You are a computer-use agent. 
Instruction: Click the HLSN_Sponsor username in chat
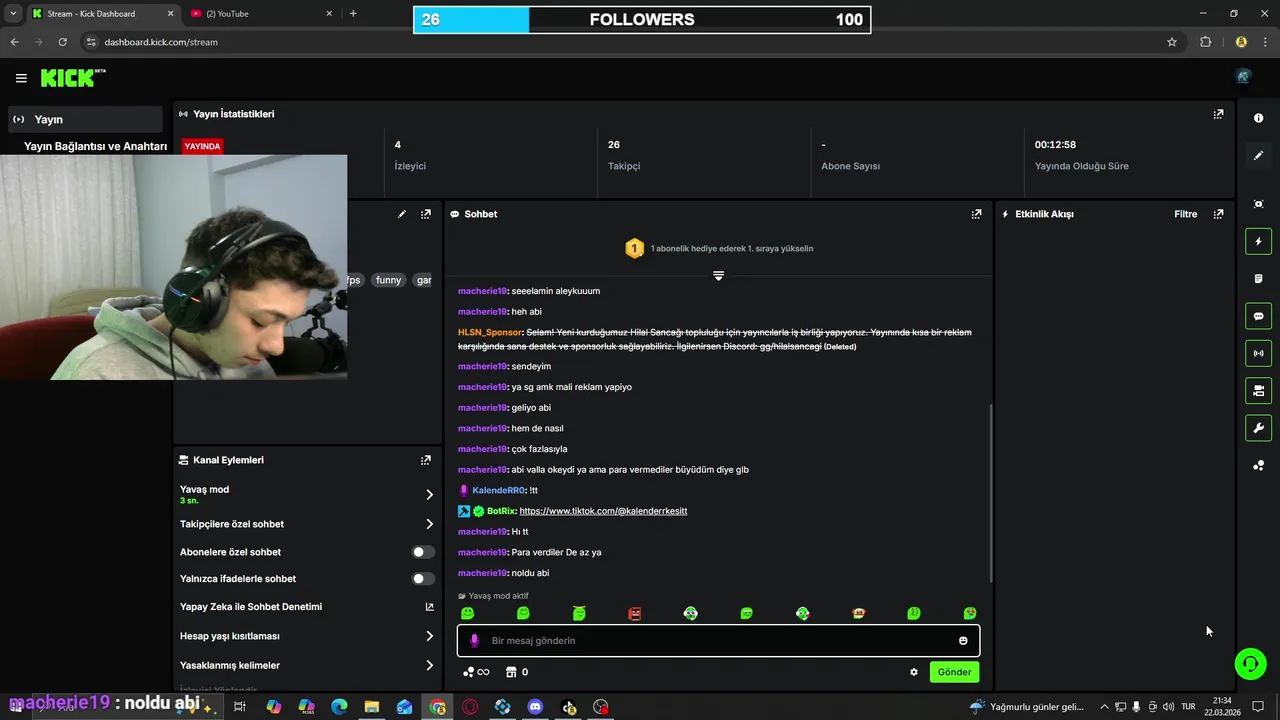pyautogui.click(x=490, y=332)
